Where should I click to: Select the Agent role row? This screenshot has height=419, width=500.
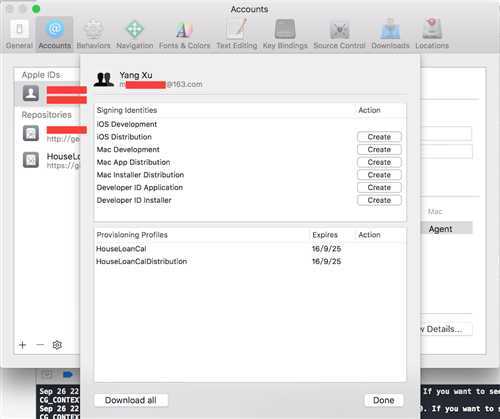(446, 229)
